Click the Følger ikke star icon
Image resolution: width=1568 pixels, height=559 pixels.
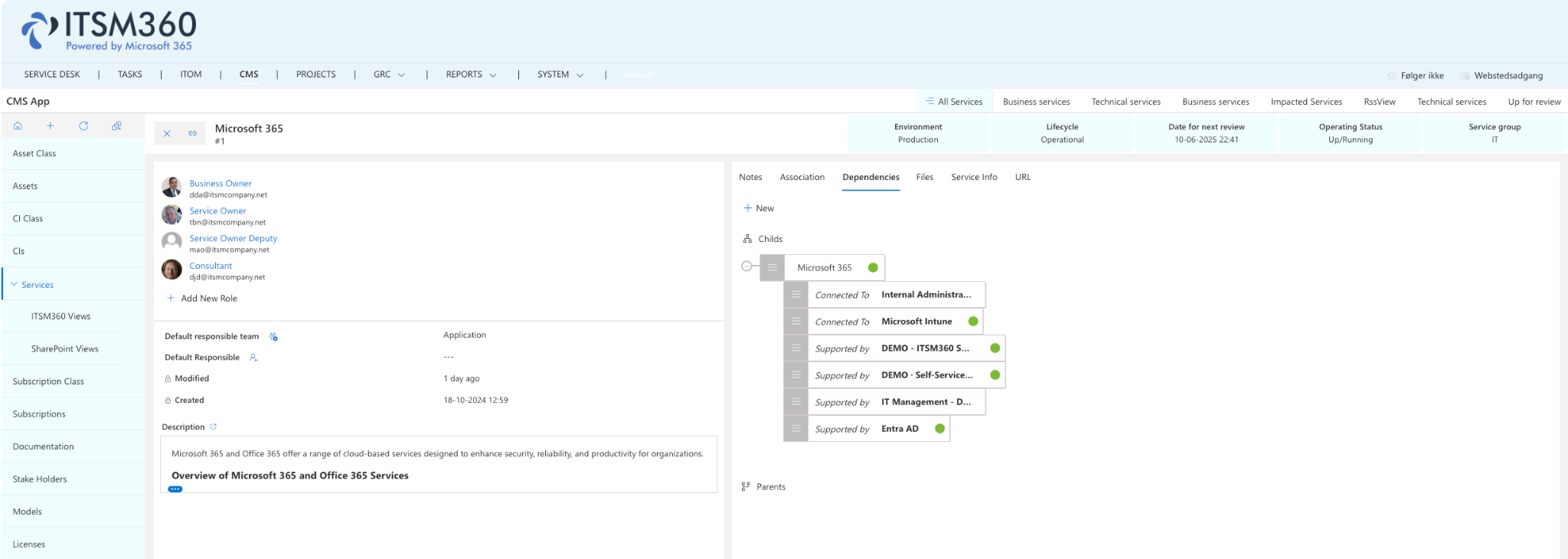1392,76
